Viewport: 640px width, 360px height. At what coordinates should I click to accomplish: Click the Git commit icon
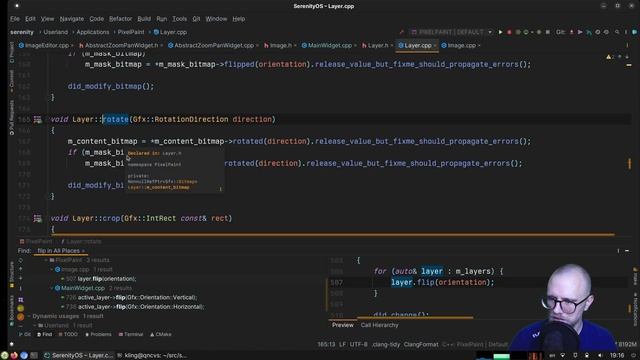pyautogui.click(x=580, y=32)
